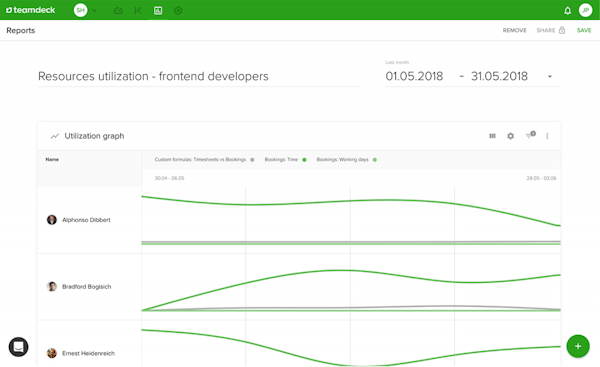Save the report with SAVE
Viewport: 600px width, 367px height.
pos(584,30)
